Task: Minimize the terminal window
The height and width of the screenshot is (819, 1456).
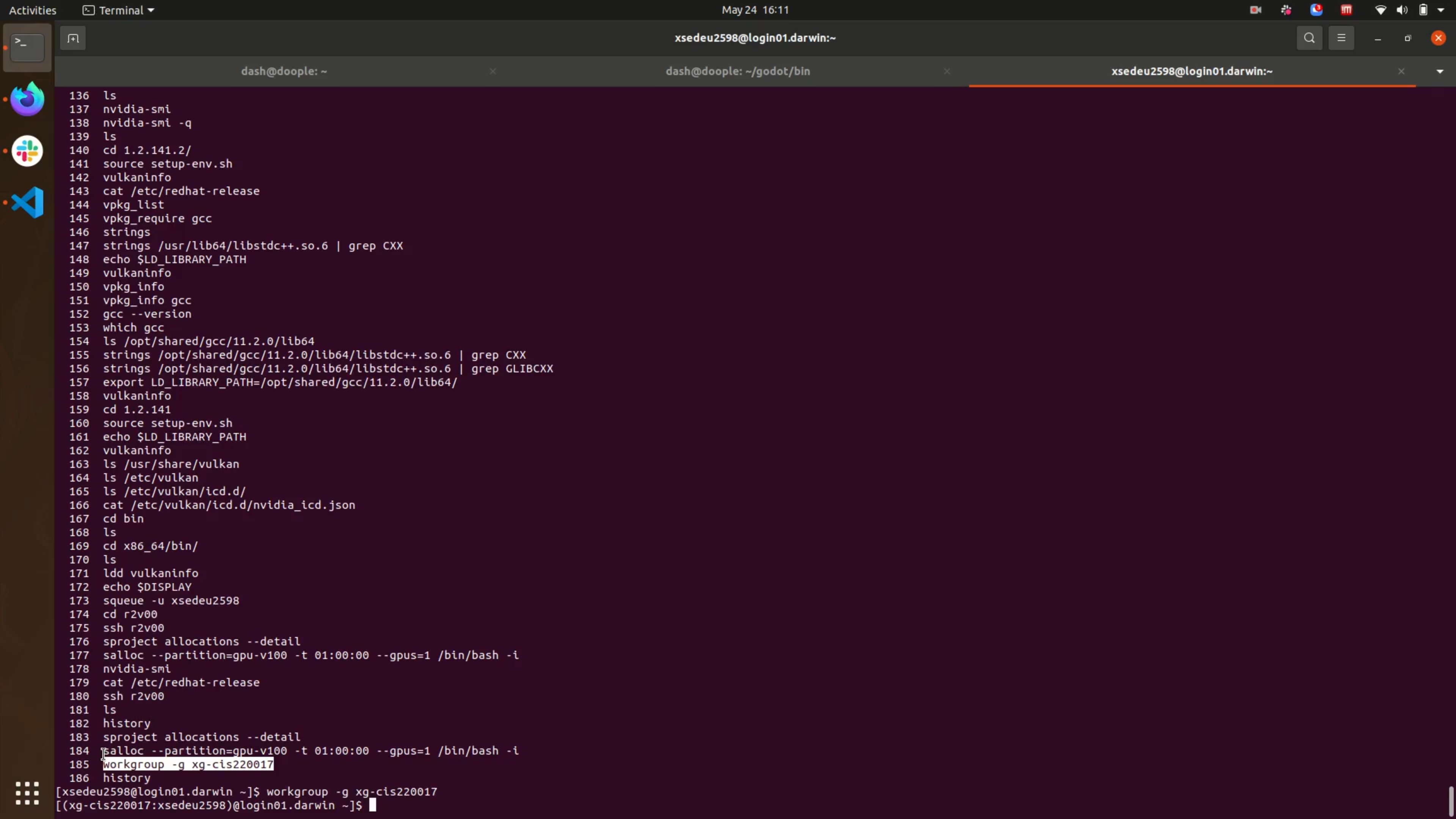Action: [x=1378, y=38]
